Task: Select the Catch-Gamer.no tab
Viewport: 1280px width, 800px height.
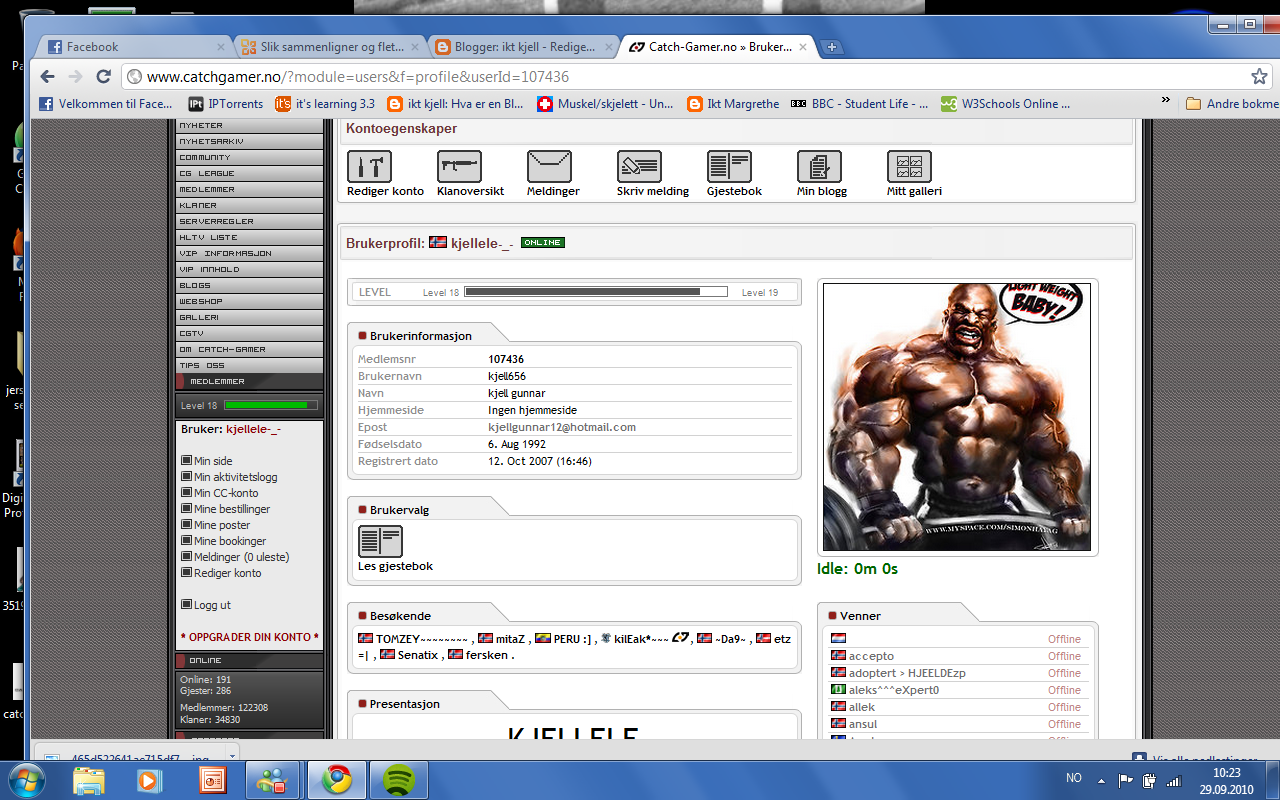Action: [x=718, y=47]
